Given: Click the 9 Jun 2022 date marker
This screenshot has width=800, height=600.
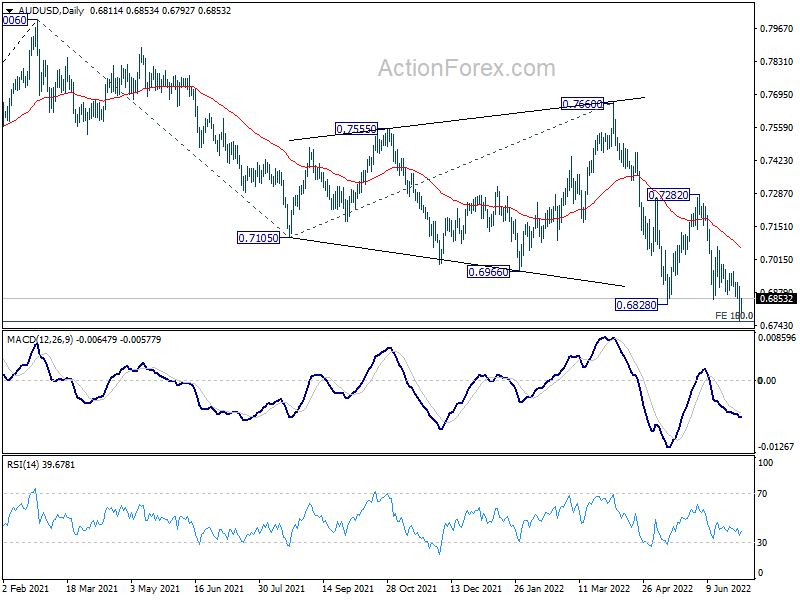Looking at the screenshot, I should (732, 590).
